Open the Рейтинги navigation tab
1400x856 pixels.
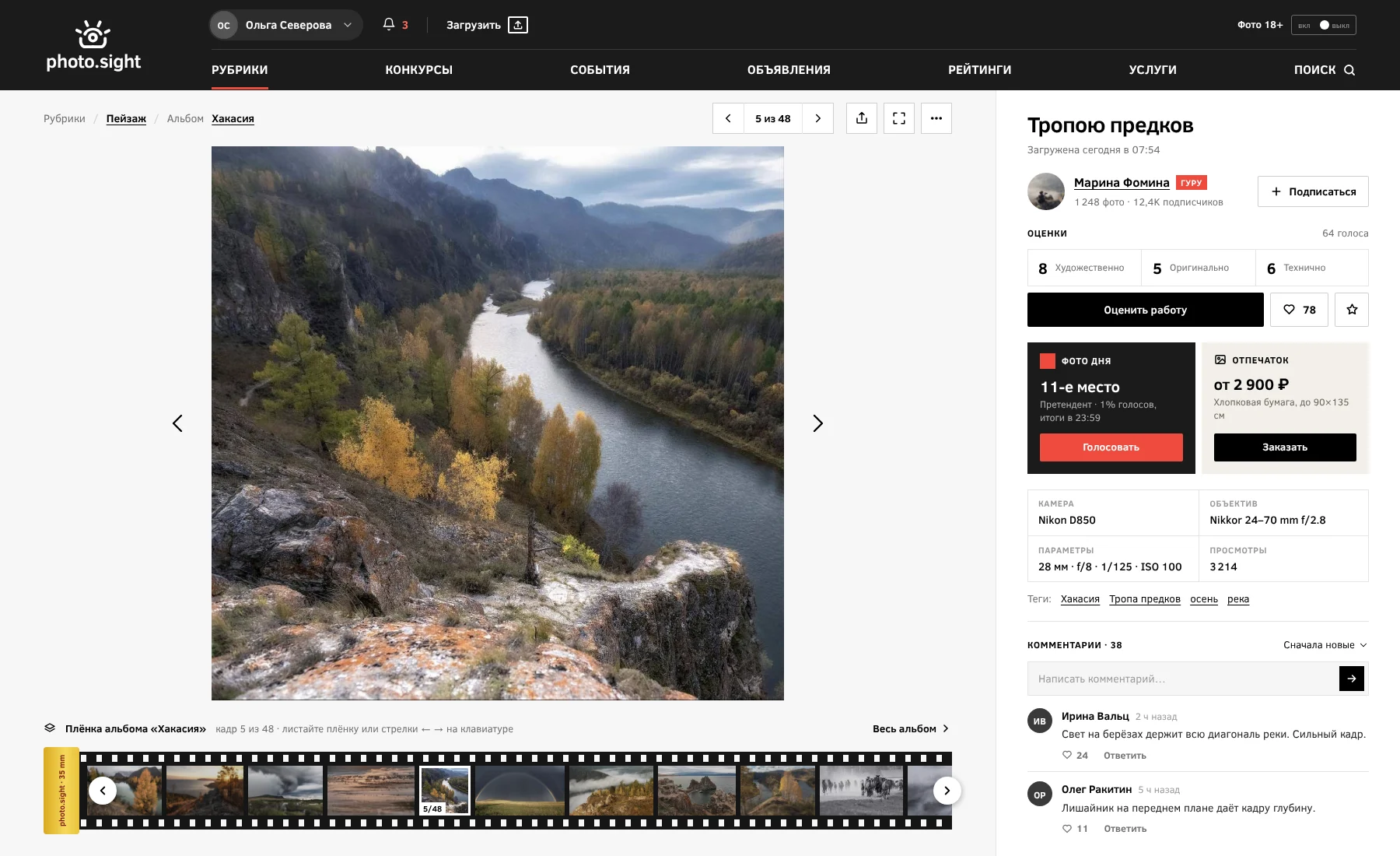pos(979,70)
